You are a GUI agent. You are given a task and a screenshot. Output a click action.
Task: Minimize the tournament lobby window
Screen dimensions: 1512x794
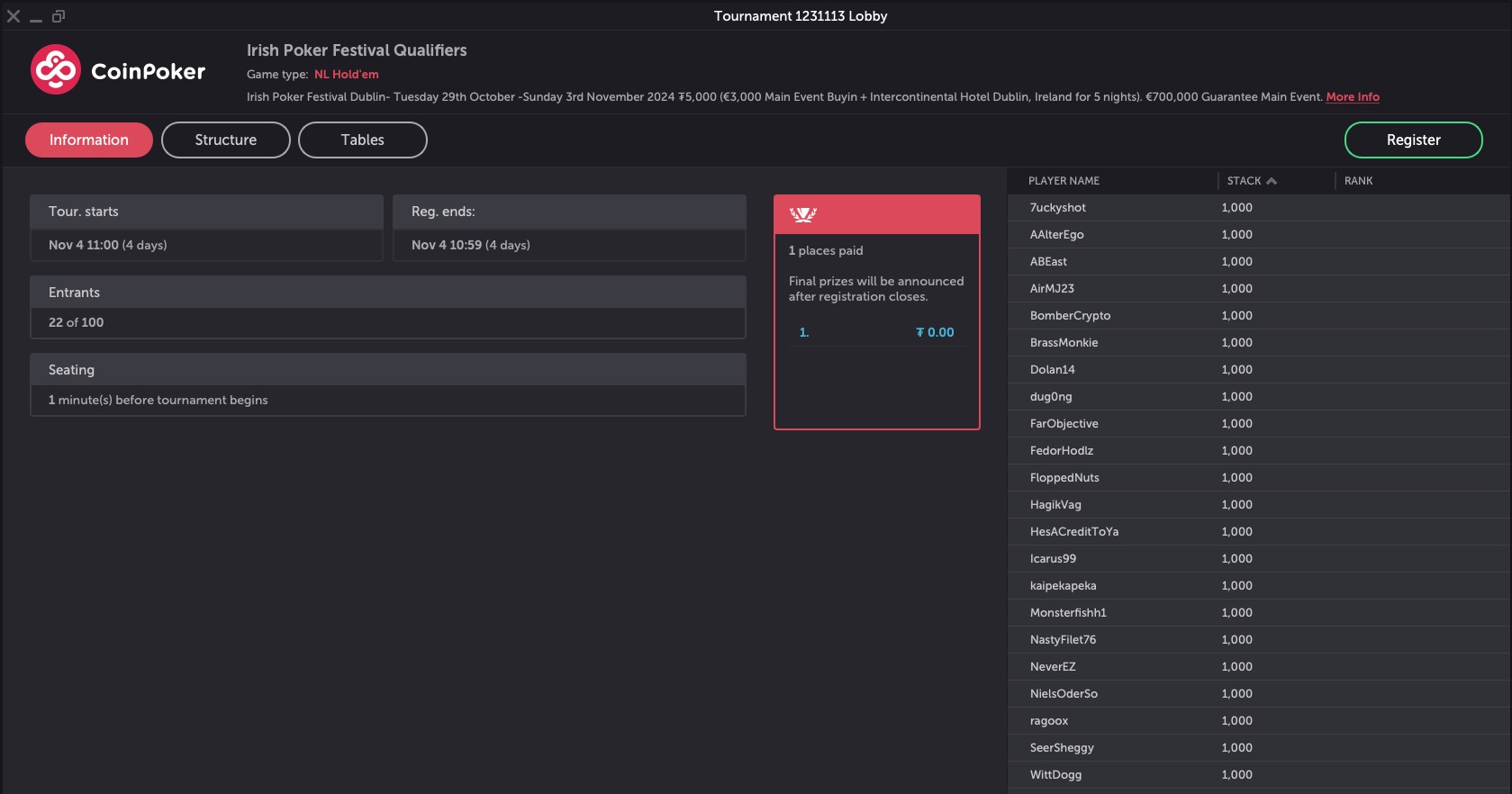click(36, 16)
